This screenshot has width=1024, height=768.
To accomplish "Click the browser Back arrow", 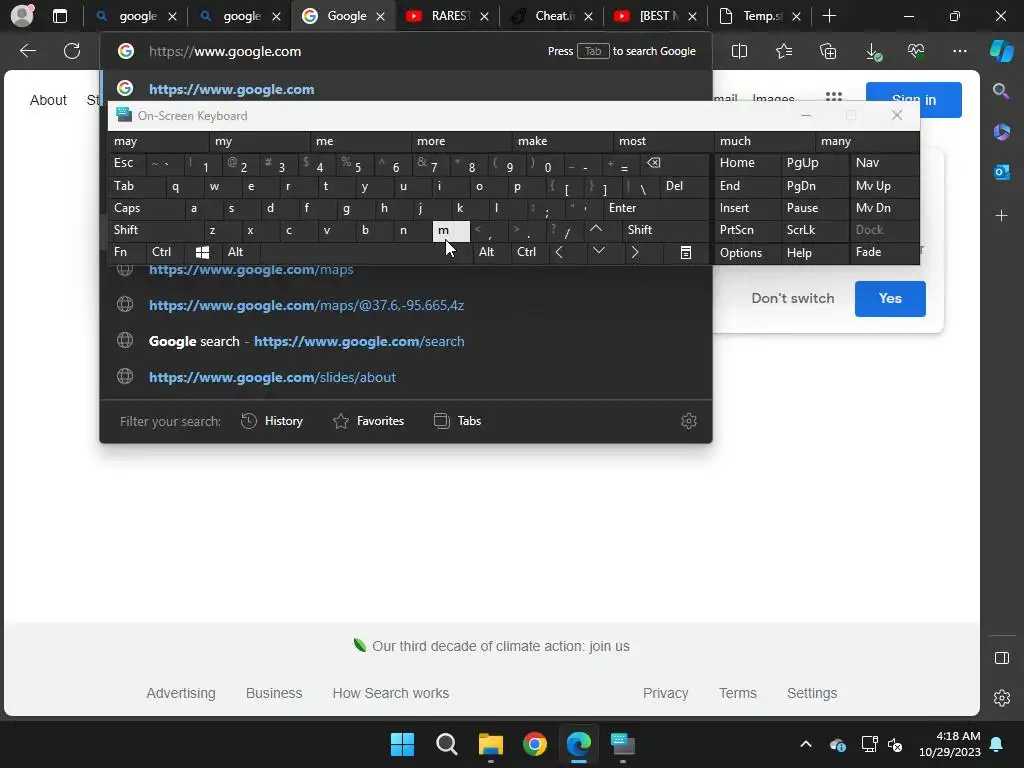I will 27,51.
